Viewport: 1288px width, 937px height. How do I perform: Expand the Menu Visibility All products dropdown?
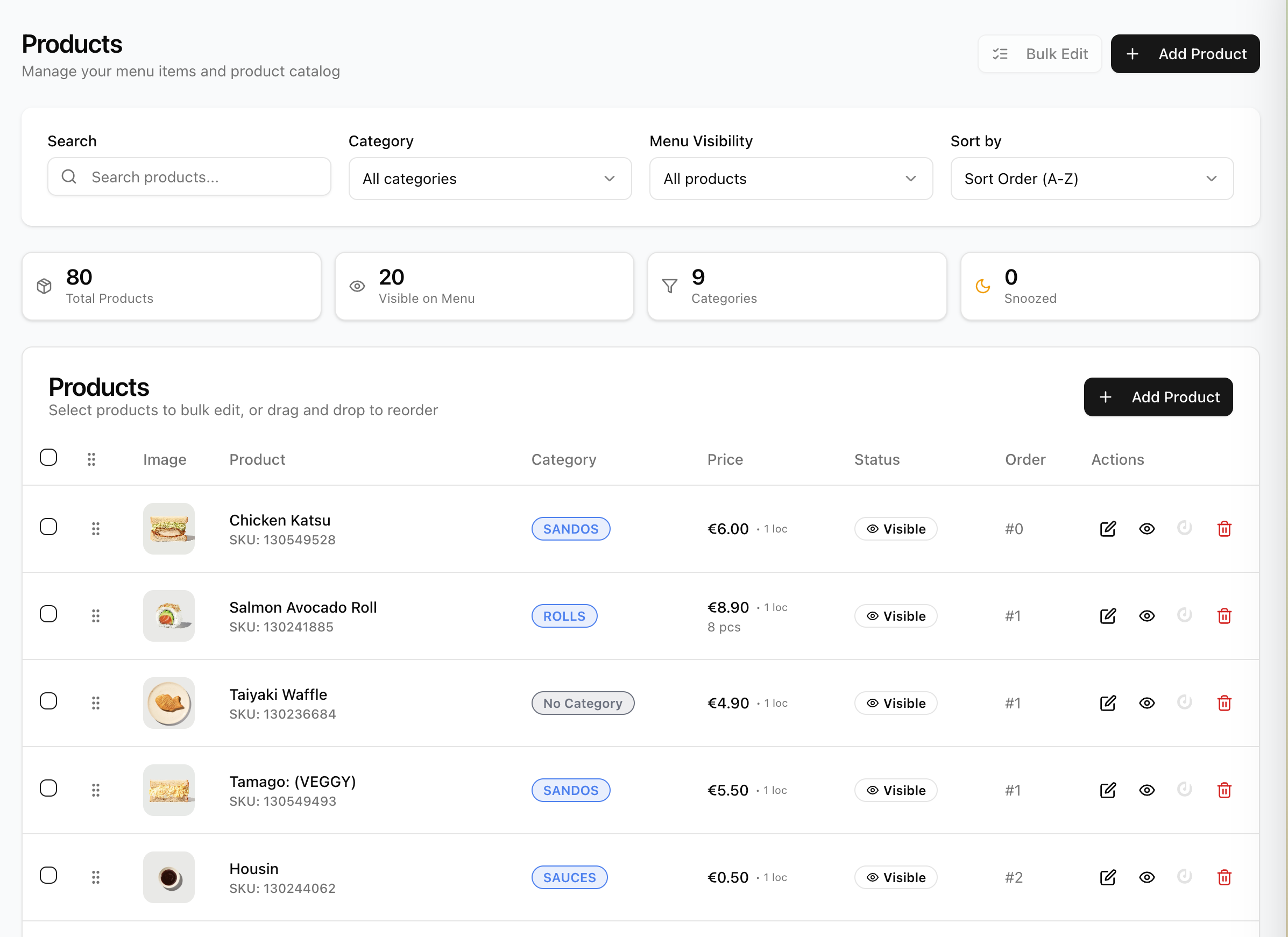click(x=790, y=179)
